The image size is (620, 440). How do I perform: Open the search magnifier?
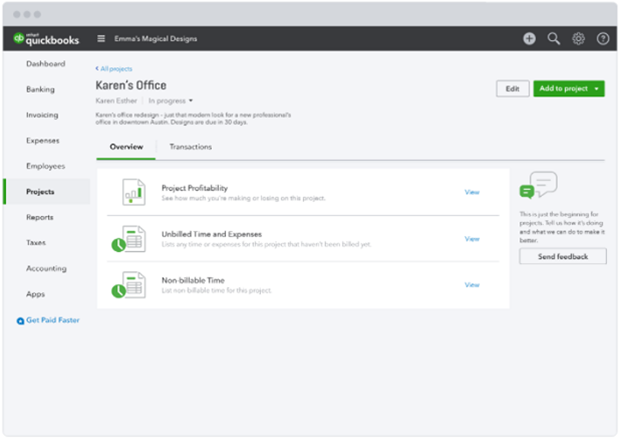click(554, 38)
